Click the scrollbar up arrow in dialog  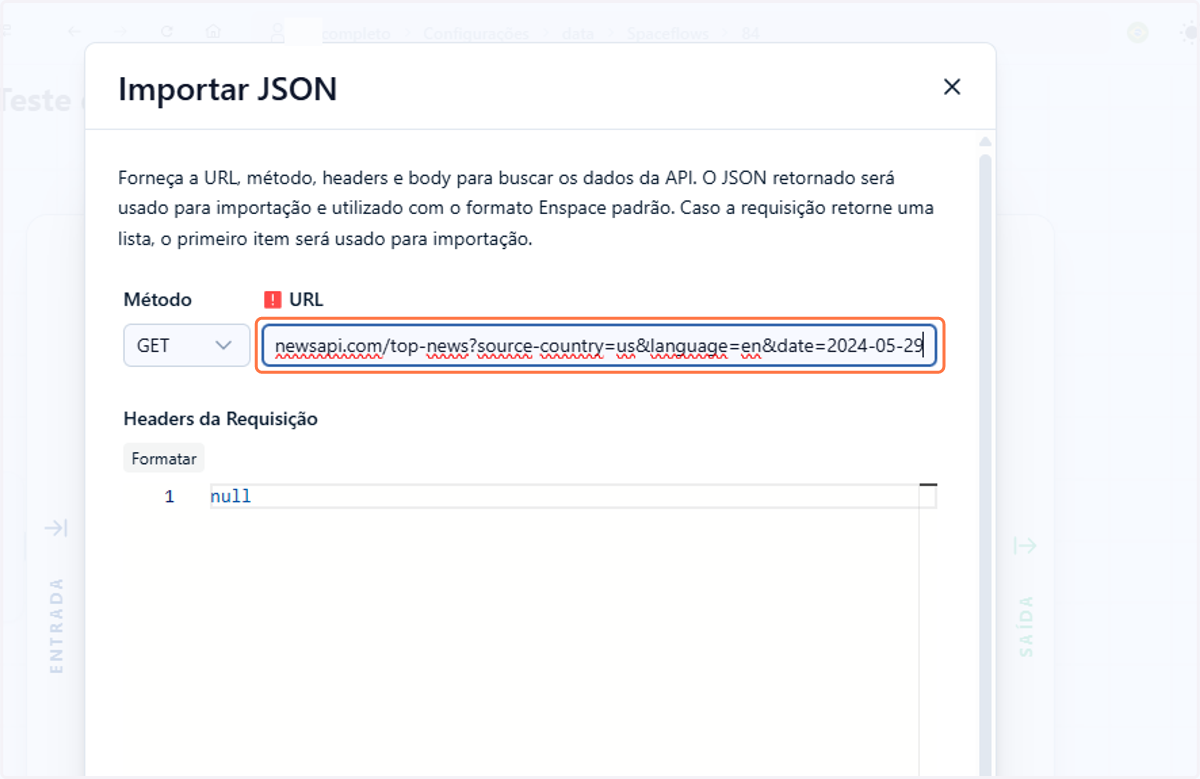pos(985,142)
